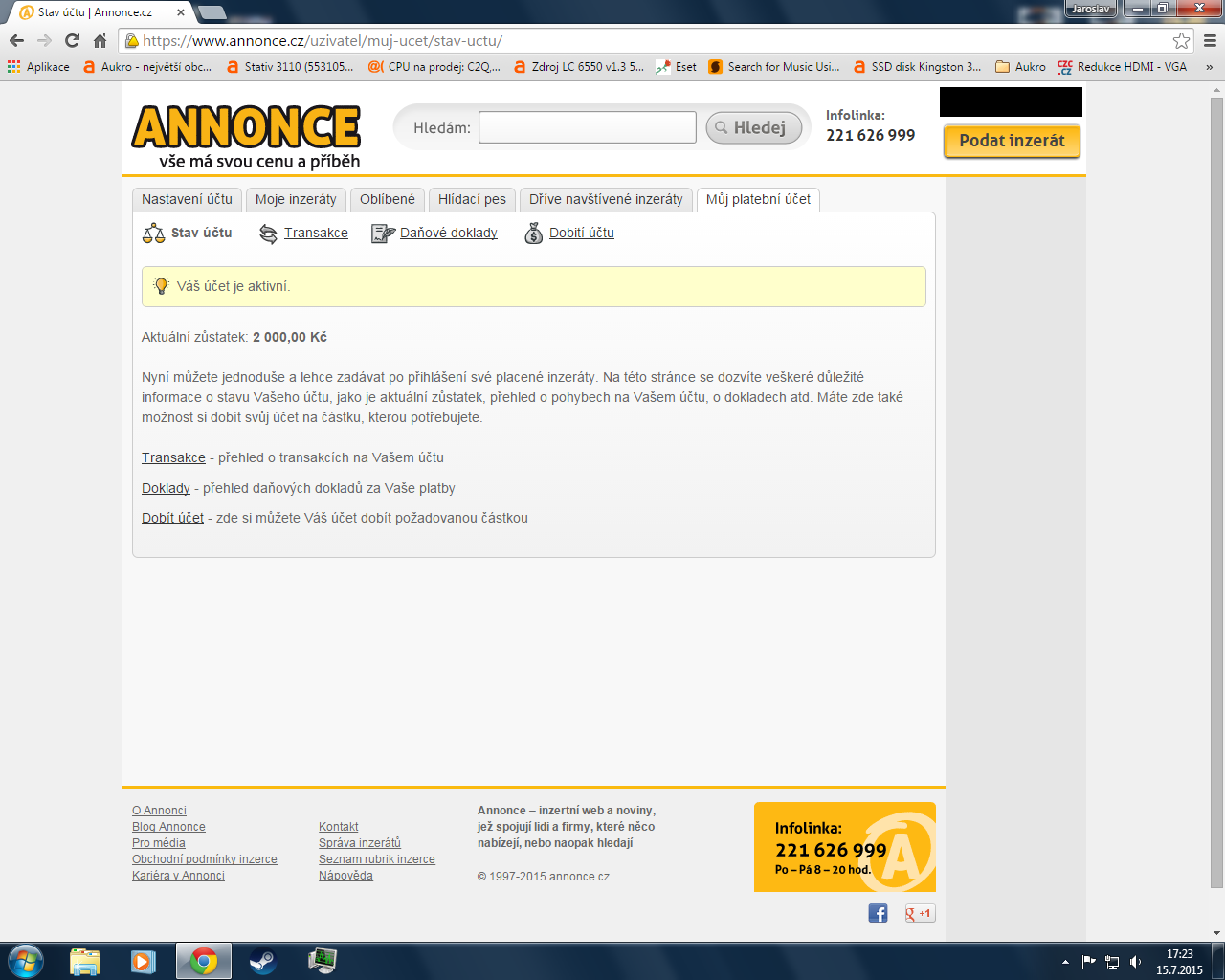Click the ANNONCE logo

click(x=246, y=137)
